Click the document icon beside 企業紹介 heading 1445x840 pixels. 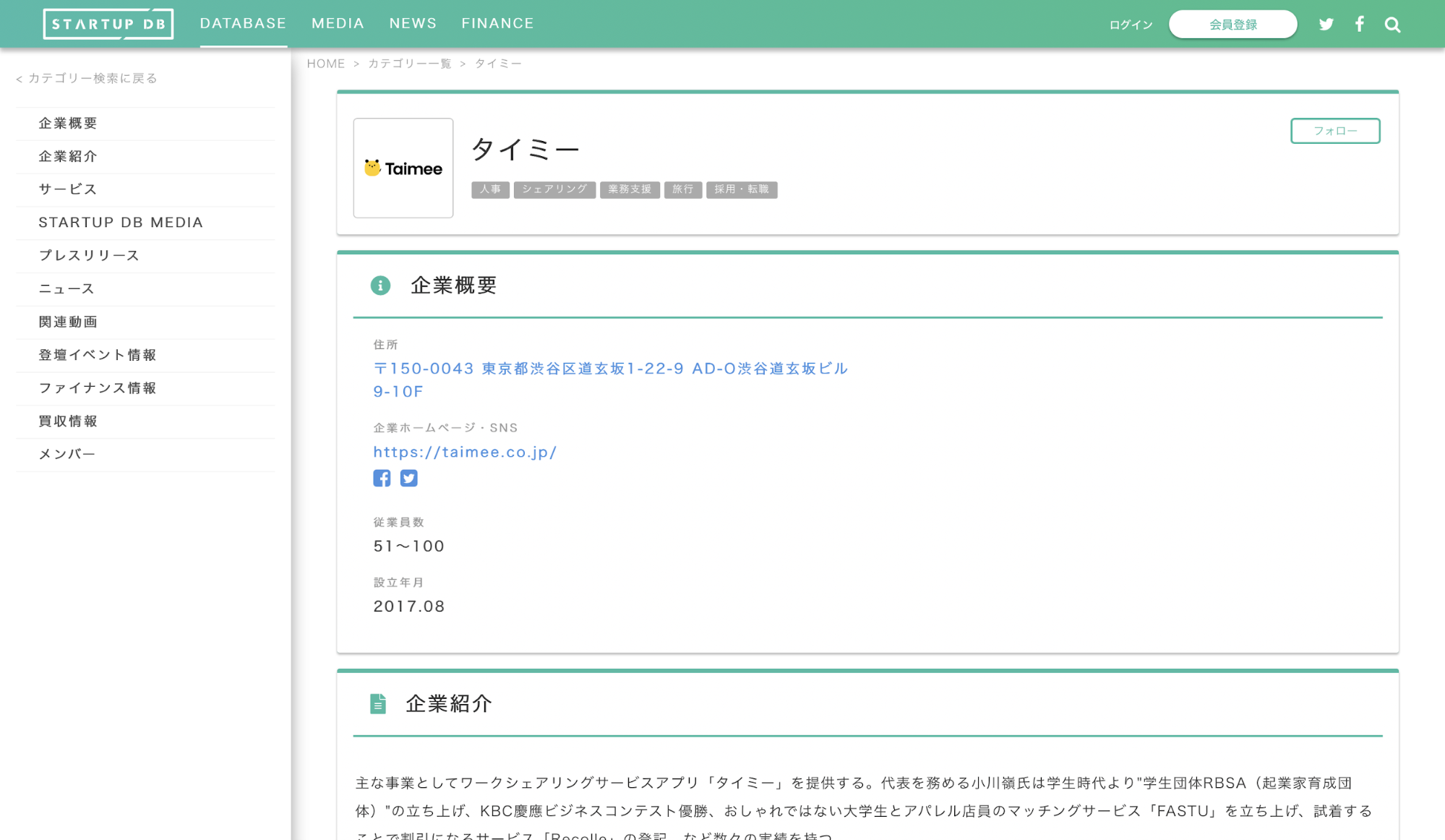(x=378, y=703)
